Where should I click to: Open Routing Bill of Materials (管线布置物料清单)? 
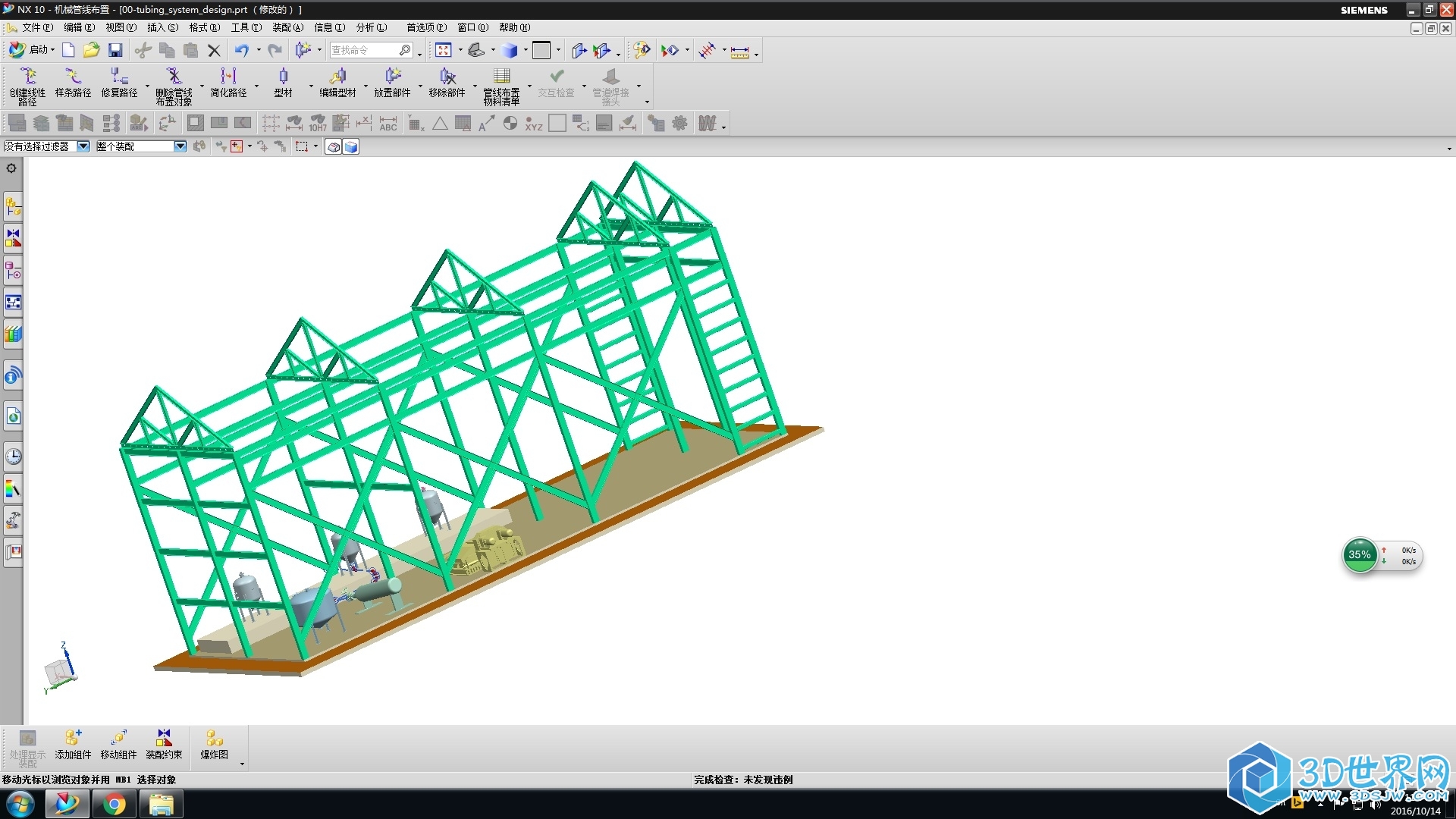tap(501, 86)
